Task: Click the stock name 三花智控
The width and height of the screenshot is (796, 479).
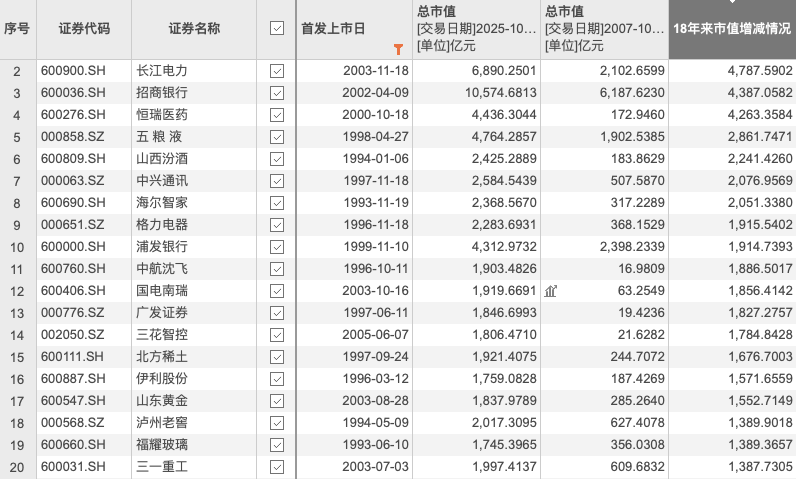Action: tap(162, 334)
